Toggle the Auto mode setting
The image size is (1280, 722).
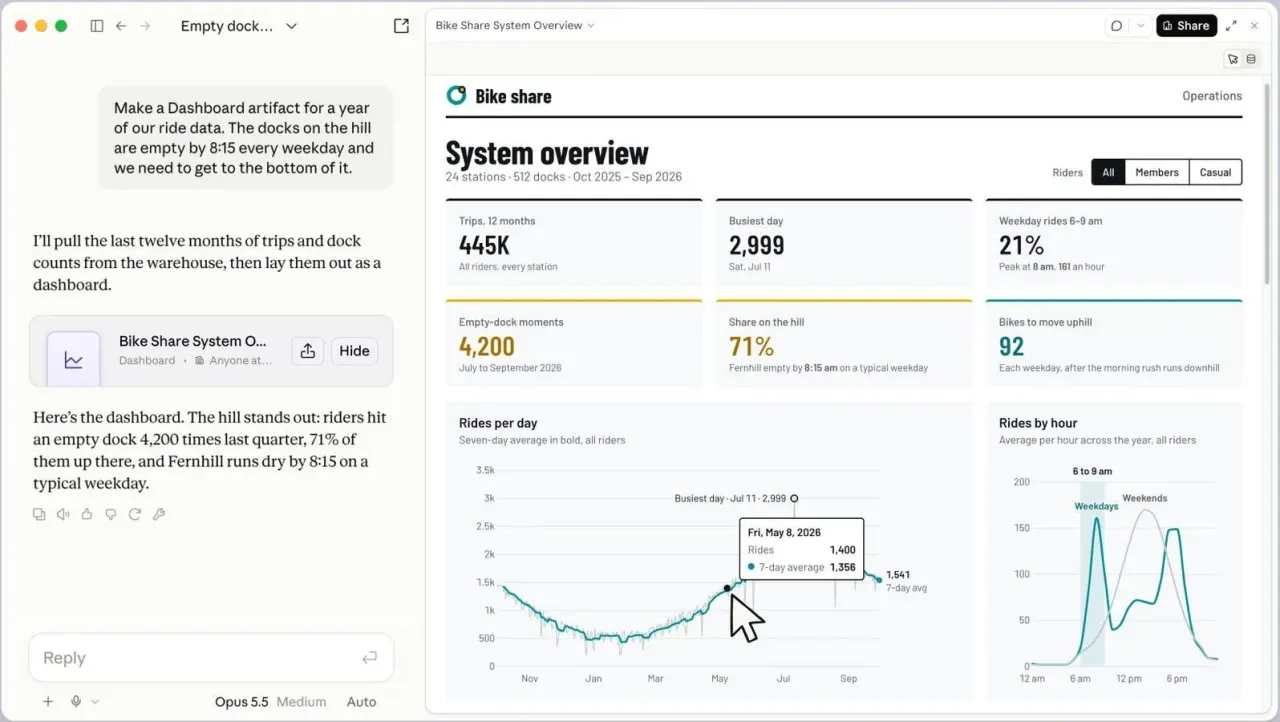[x=361, y=702]
